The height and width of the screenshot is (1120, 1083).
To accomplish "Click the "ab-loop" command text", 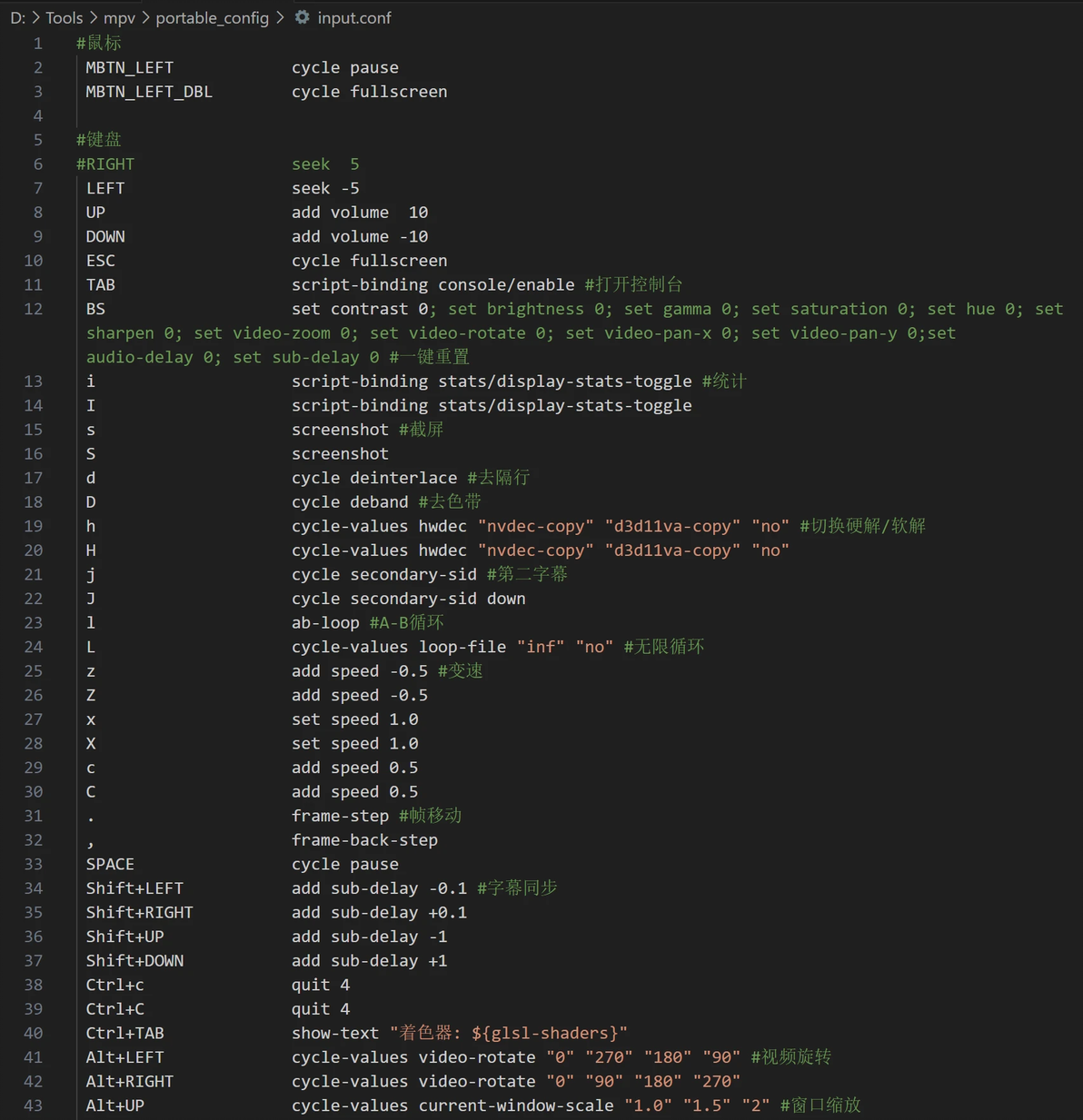I will (x=325, y=623).
